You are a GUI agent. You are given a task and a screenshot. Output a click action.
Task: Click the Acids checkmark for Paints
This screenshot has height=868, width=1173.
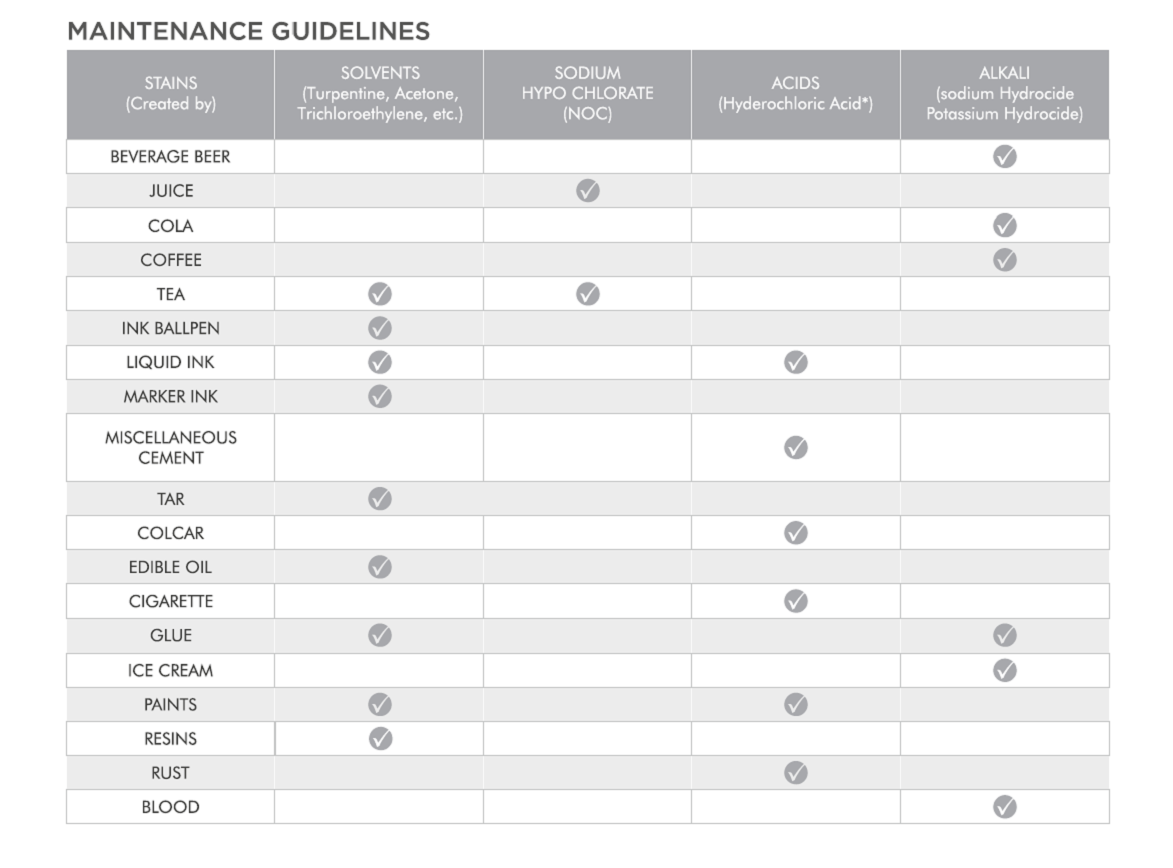[x=795, y=704]
